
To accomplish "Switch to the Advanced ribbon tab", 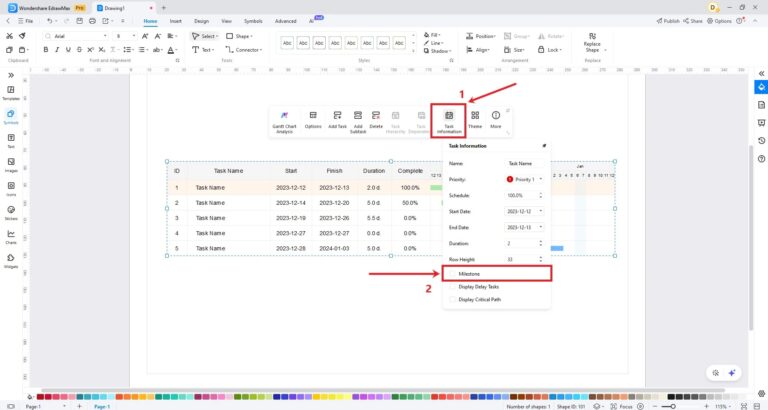I will coord(286,21).
